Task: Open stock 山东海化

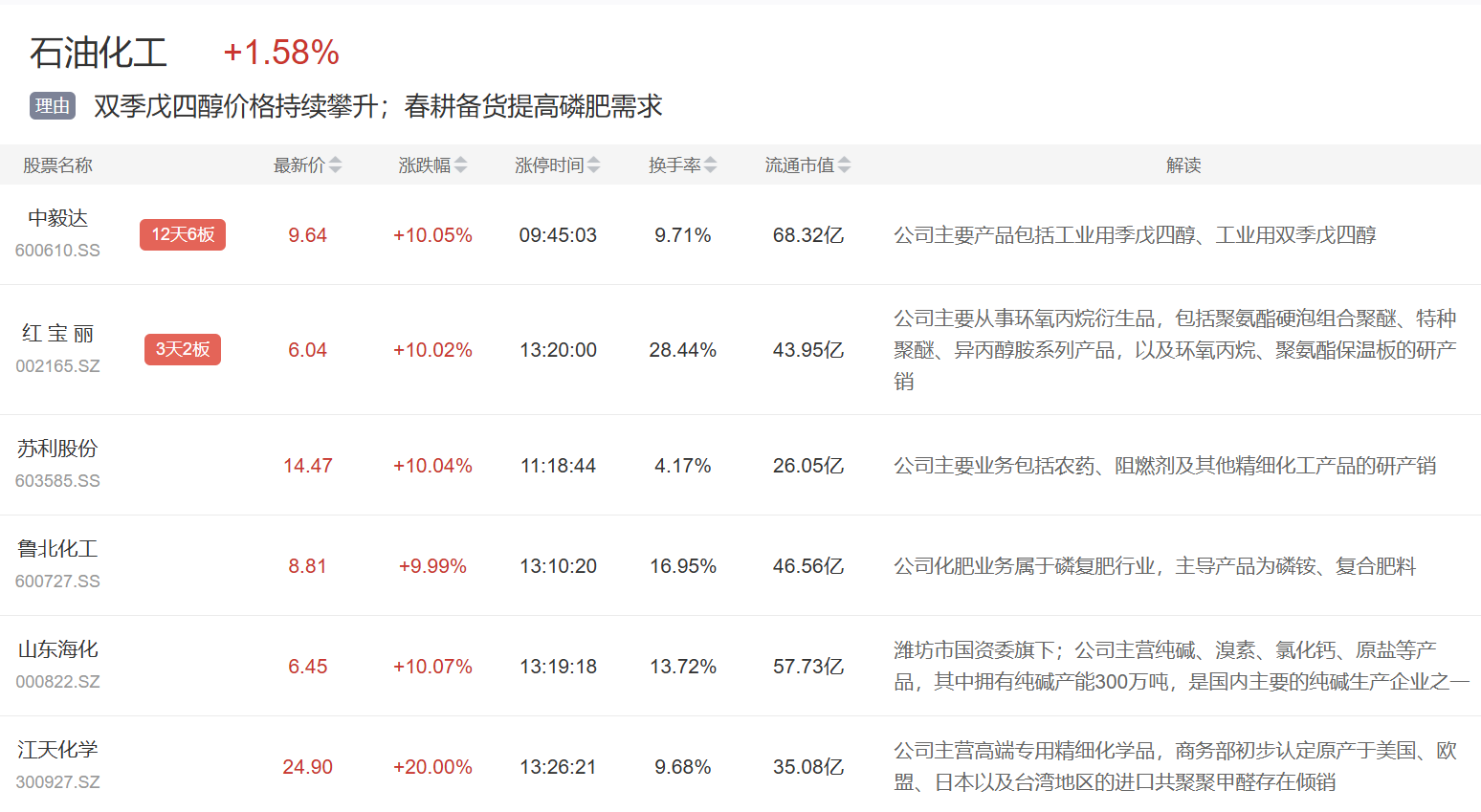Action: (x=57, y=649)
